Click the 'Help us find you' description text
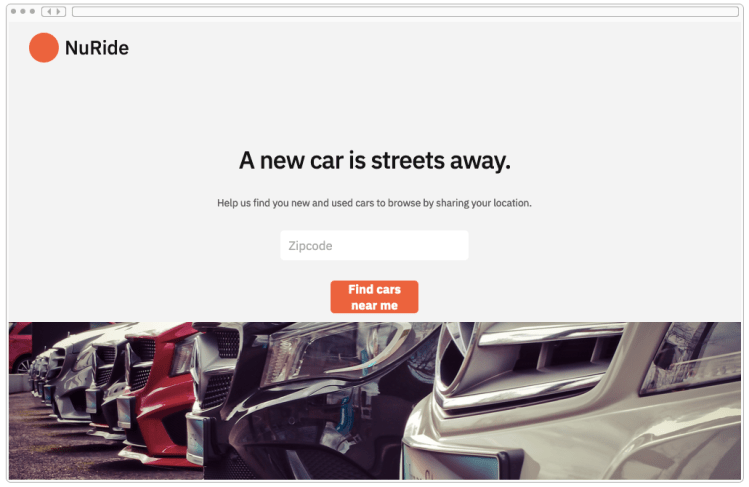749x487 pixels. coord(374,203)
